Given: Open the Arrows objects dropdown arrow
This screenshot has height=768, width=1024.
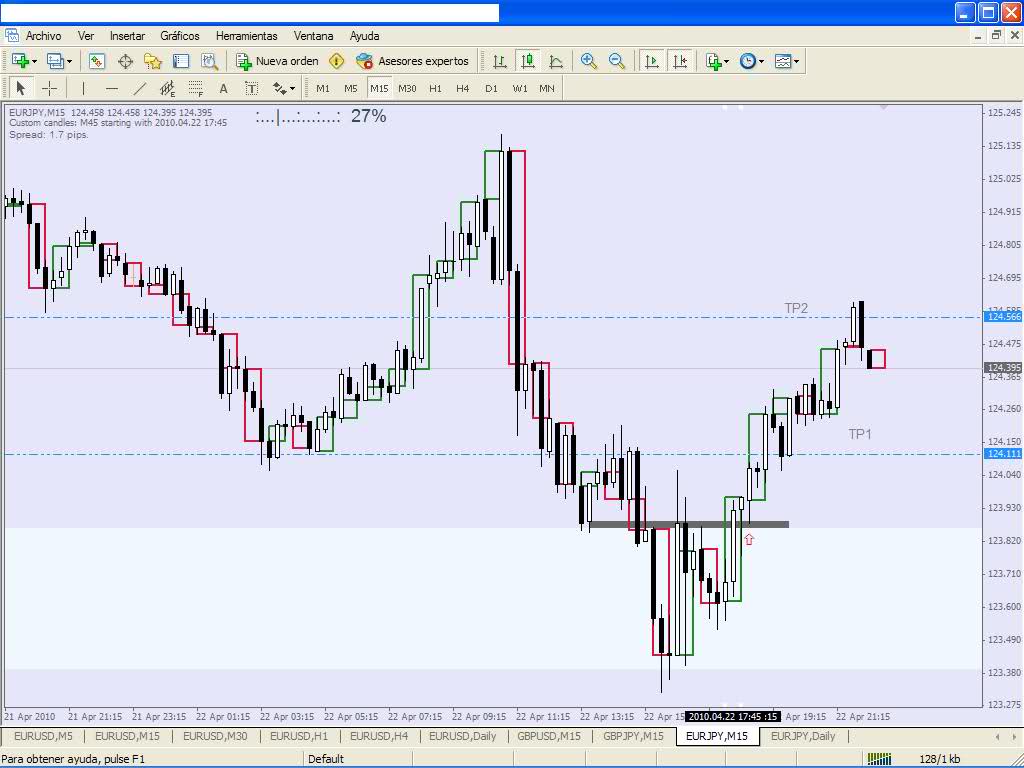Looking at the screenshot, I should 293,89.
